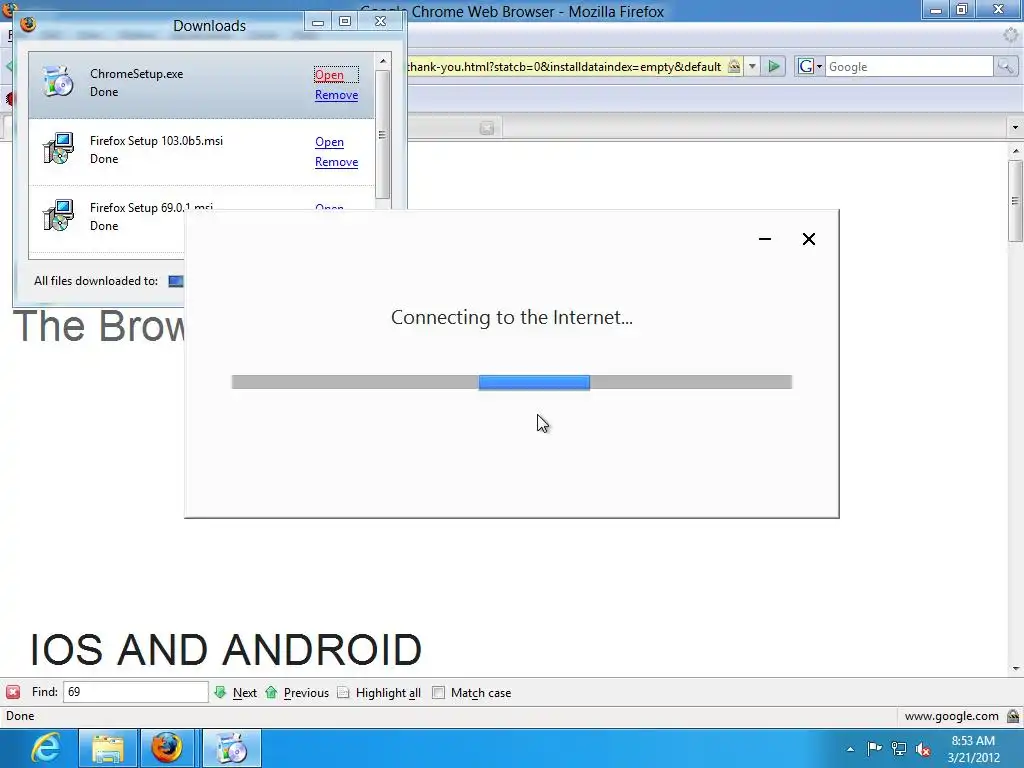
Task: Click the lock icon in address bar
Action: tap(734, 67)
